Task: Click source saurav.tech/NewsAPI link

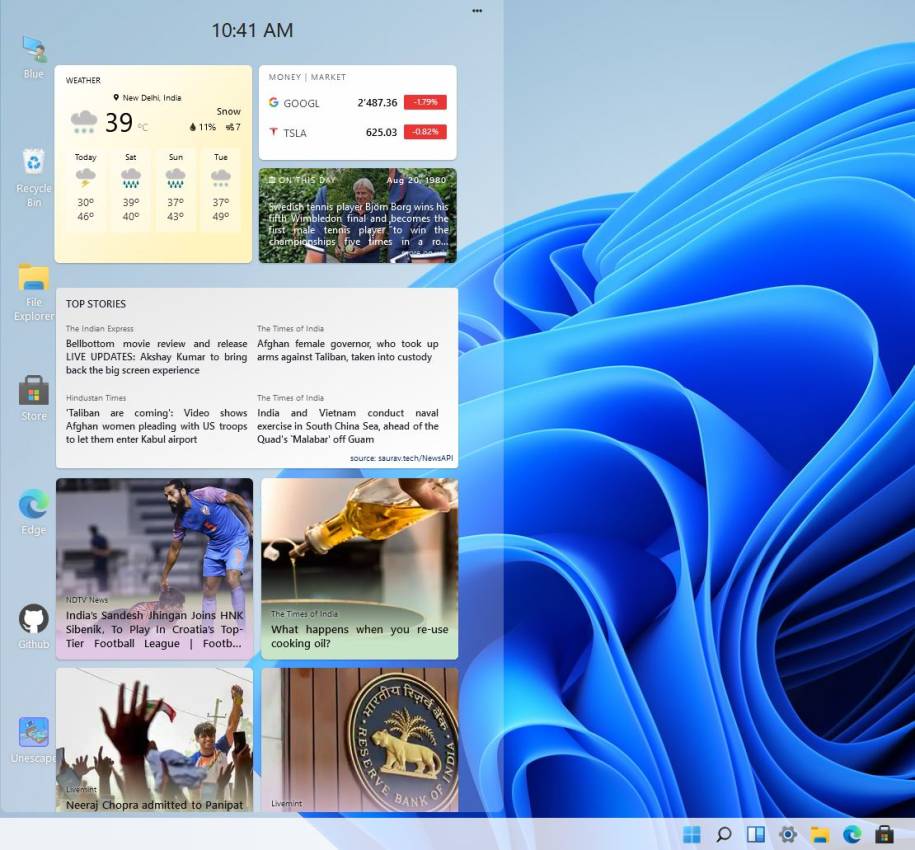Action: (401, 458)
